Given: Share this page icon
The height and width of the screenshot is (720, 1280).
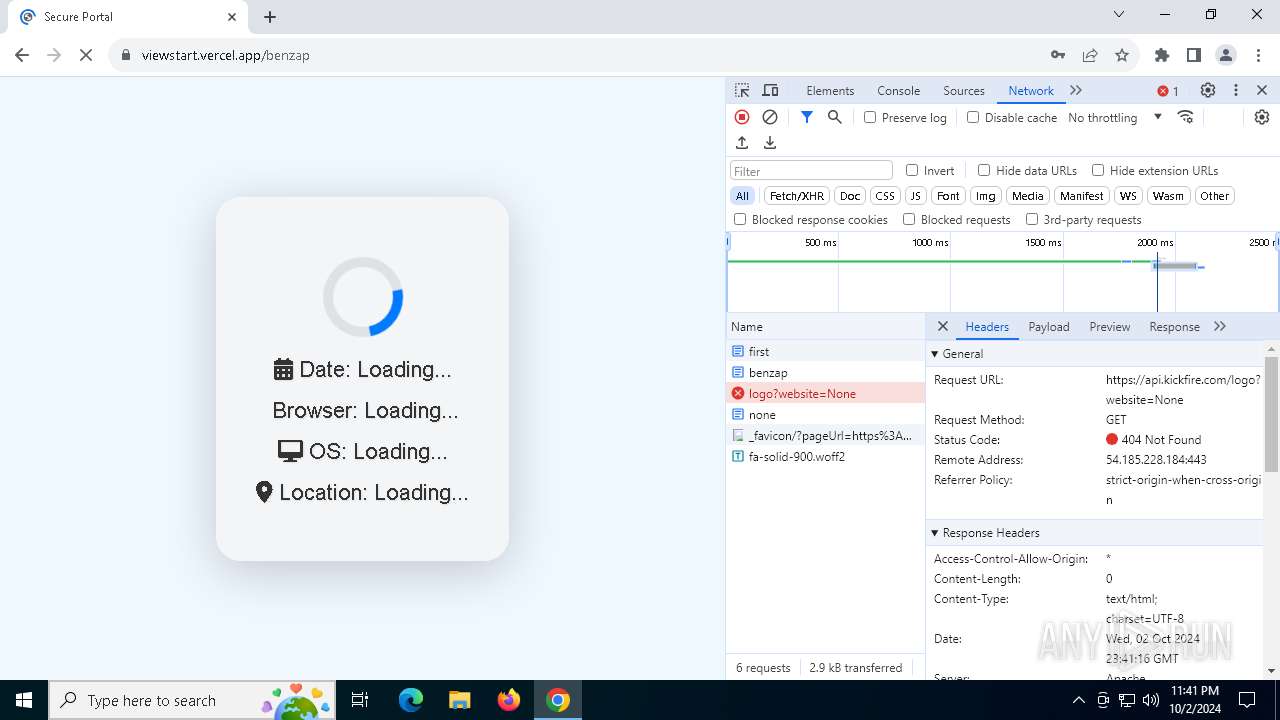Looking at the screenshot, I should [1090, 55].
